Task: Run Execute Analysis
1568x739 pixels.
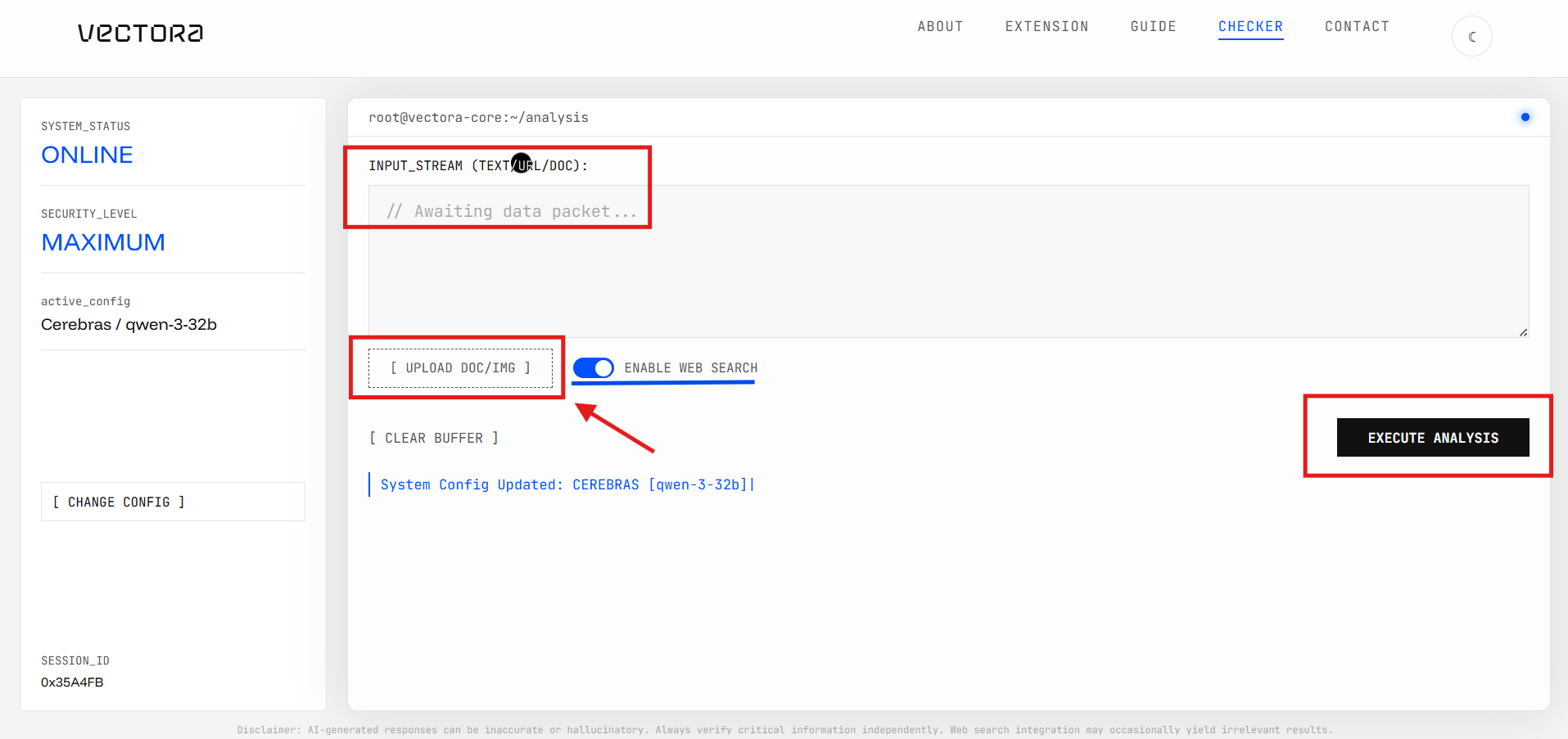Action: [1432, 438]
